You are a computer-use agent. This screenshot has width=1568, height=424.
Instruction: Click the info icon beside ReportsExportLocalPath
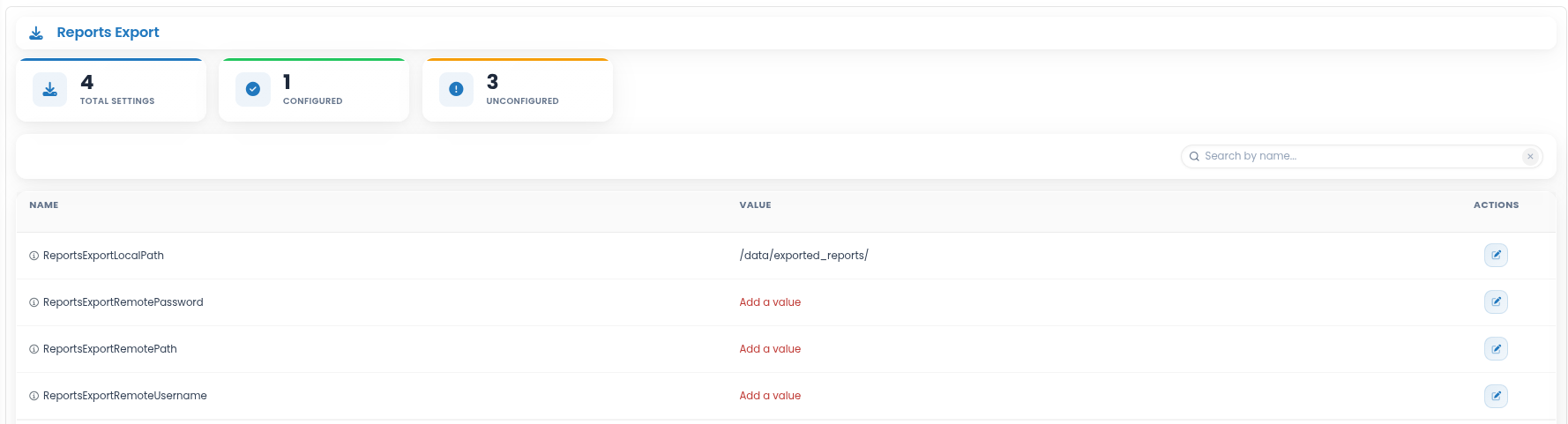(x=34, y=256)
